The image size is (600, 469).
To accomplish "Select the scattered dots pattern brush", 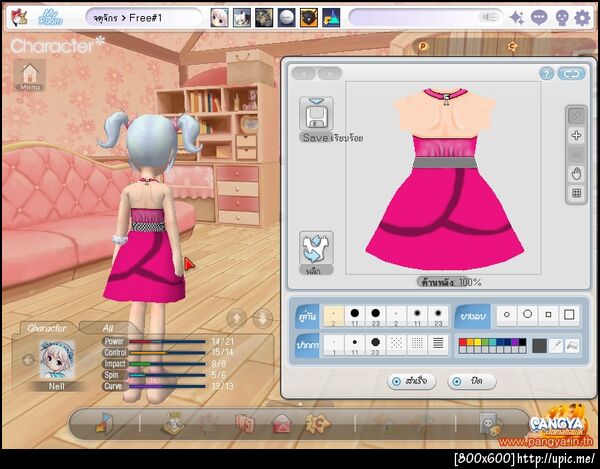I will [396, 345].
